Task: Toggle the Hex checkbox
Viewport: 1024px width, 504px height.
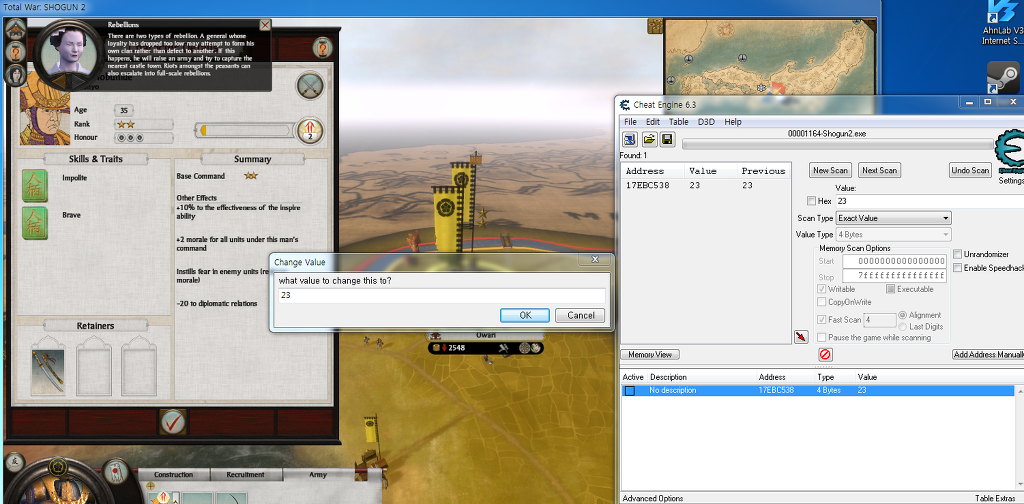Action: tap(811, 201)
